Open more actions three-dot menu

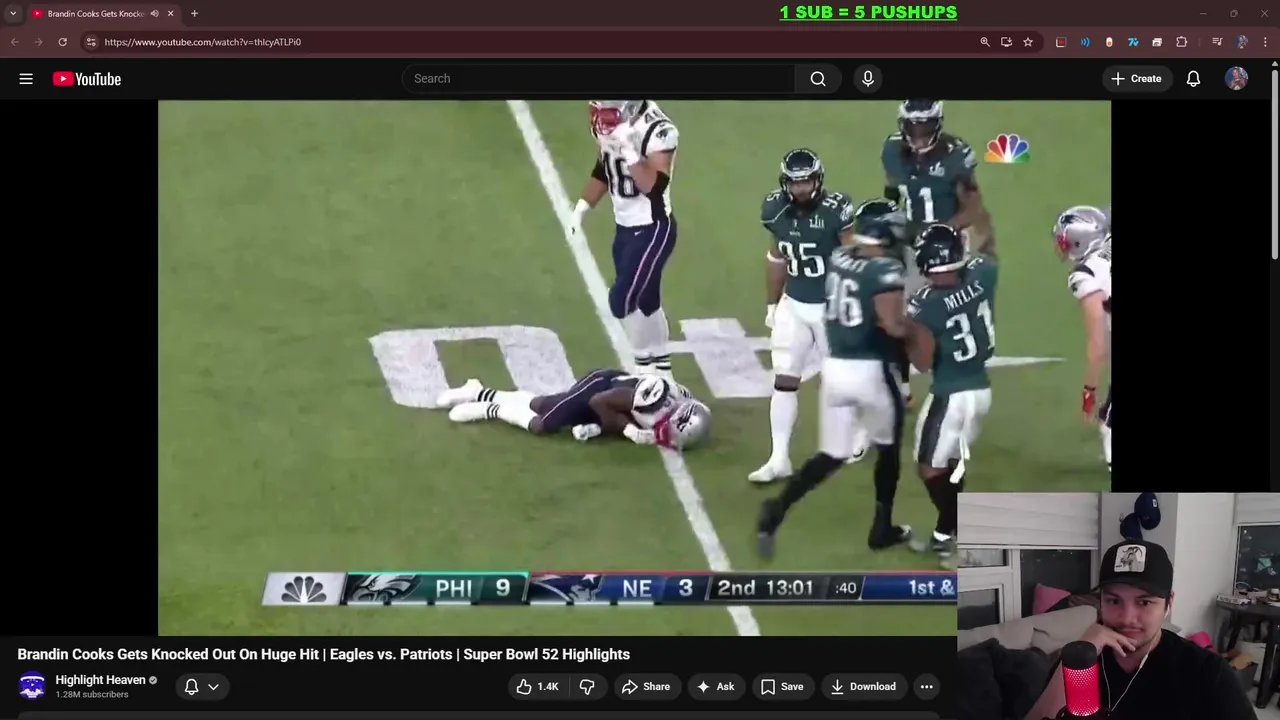927,686
